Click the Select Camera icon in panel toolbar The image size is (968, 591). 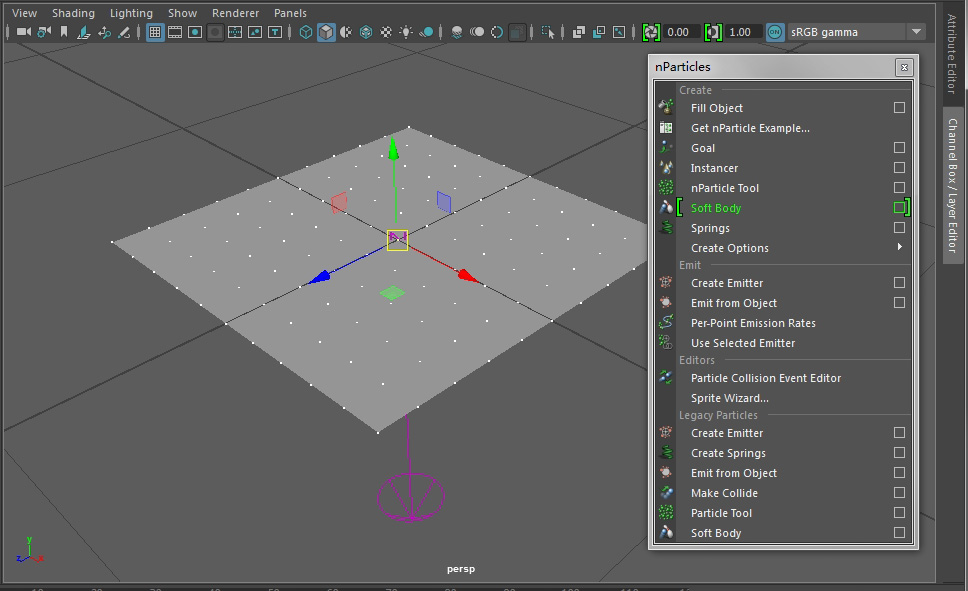pyautogui.click(x=23, y=32)
